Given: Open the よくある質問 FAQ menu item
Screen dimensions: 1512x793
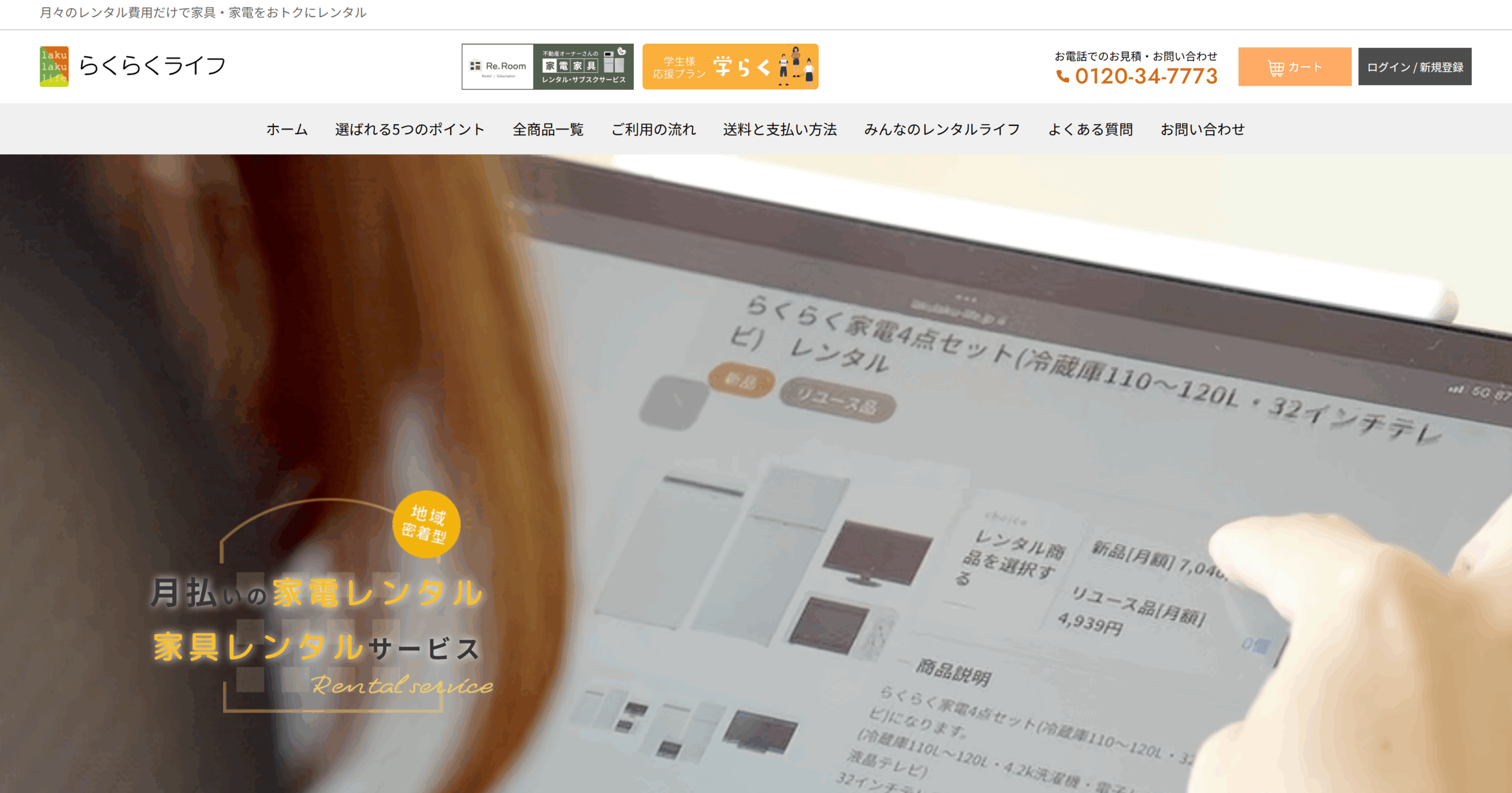Looking at the screenshot, I should (x=1090, y=129).
